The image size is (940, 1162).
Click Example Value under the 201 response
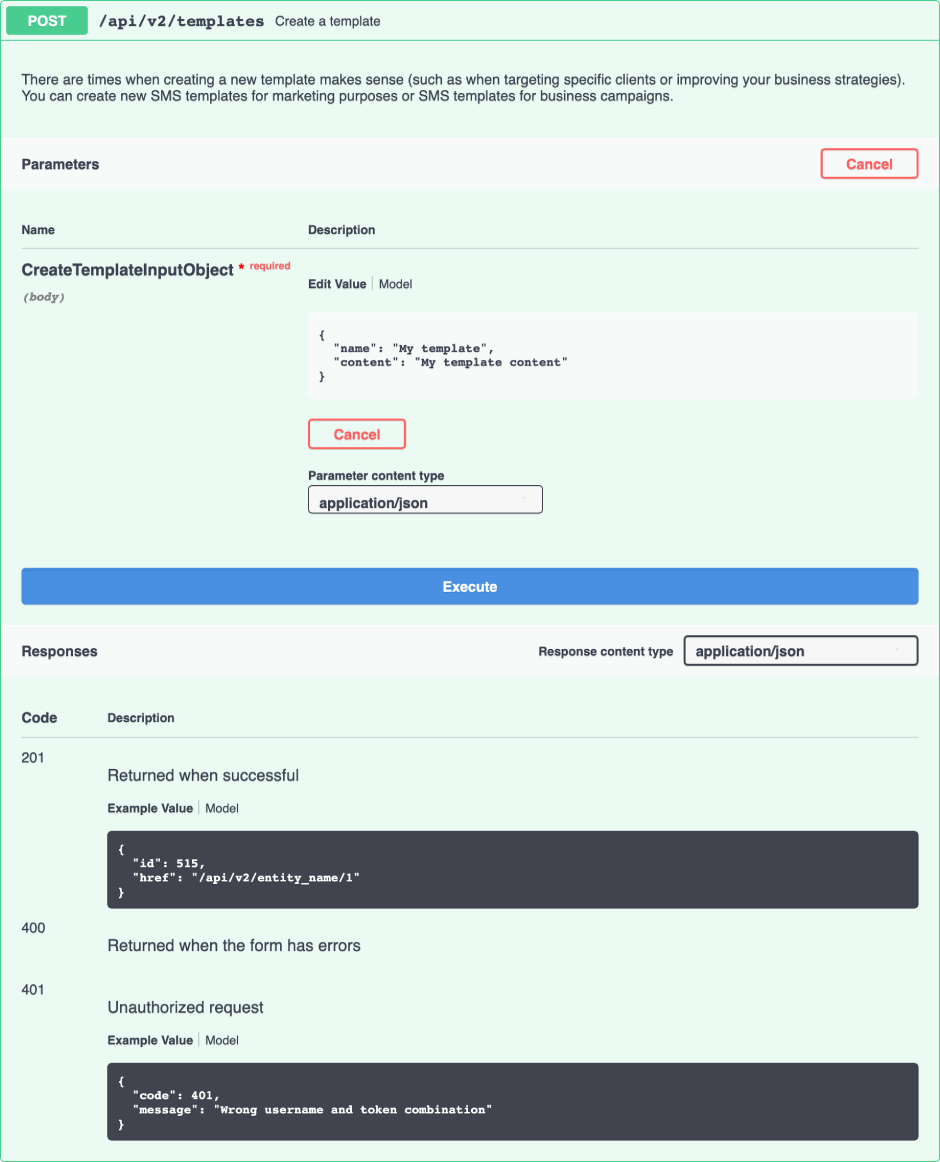(150, 808)
